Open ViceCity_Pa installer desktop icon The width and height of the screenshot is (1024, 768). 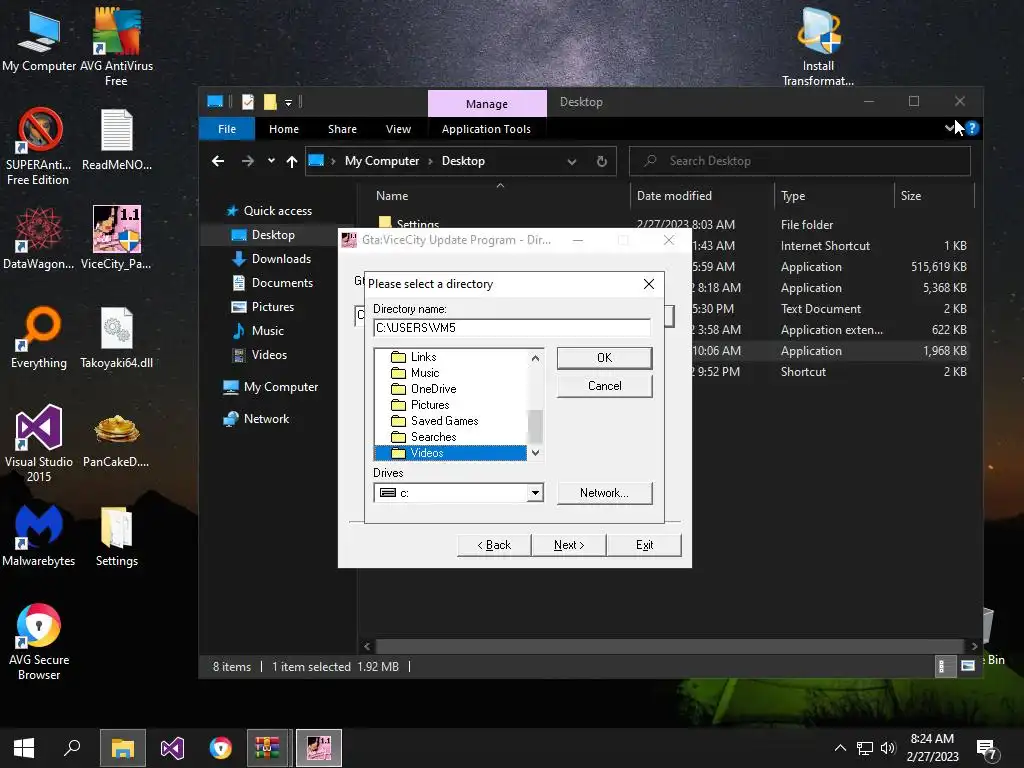[x=116, y=238]
